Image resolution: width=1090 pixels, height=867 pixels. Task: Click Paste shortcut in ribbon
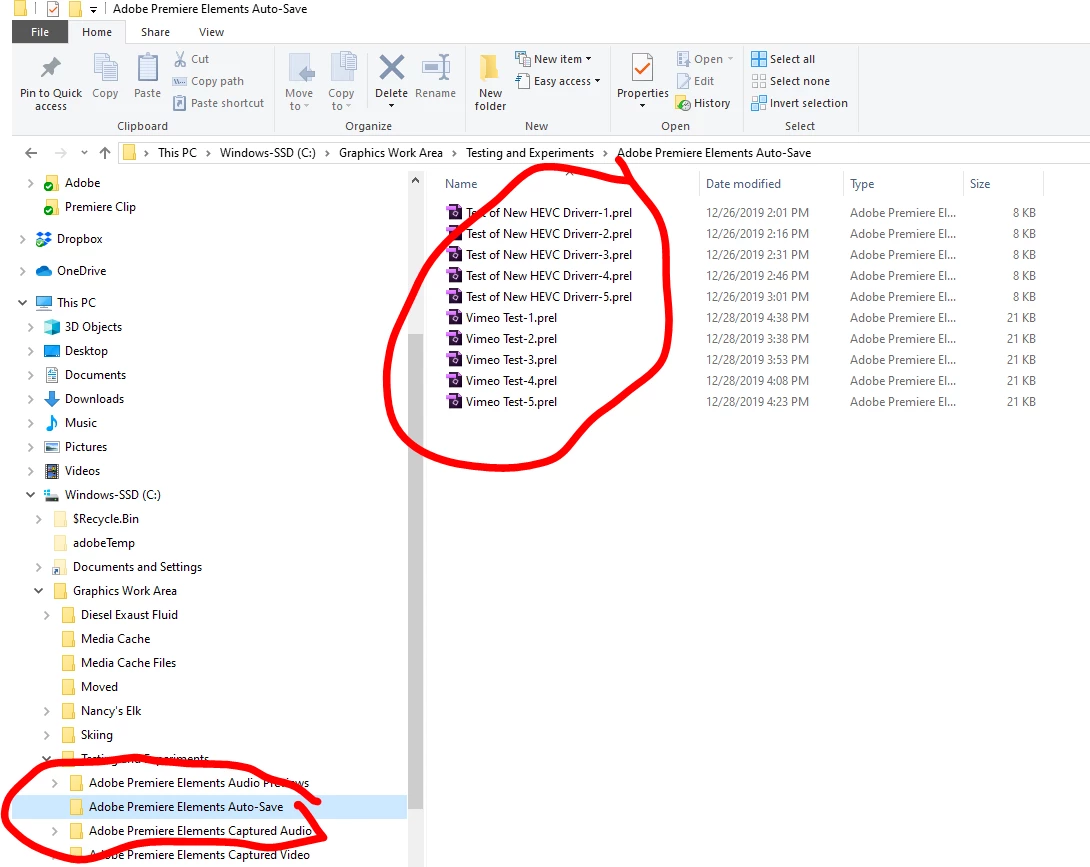coord(218,103)
